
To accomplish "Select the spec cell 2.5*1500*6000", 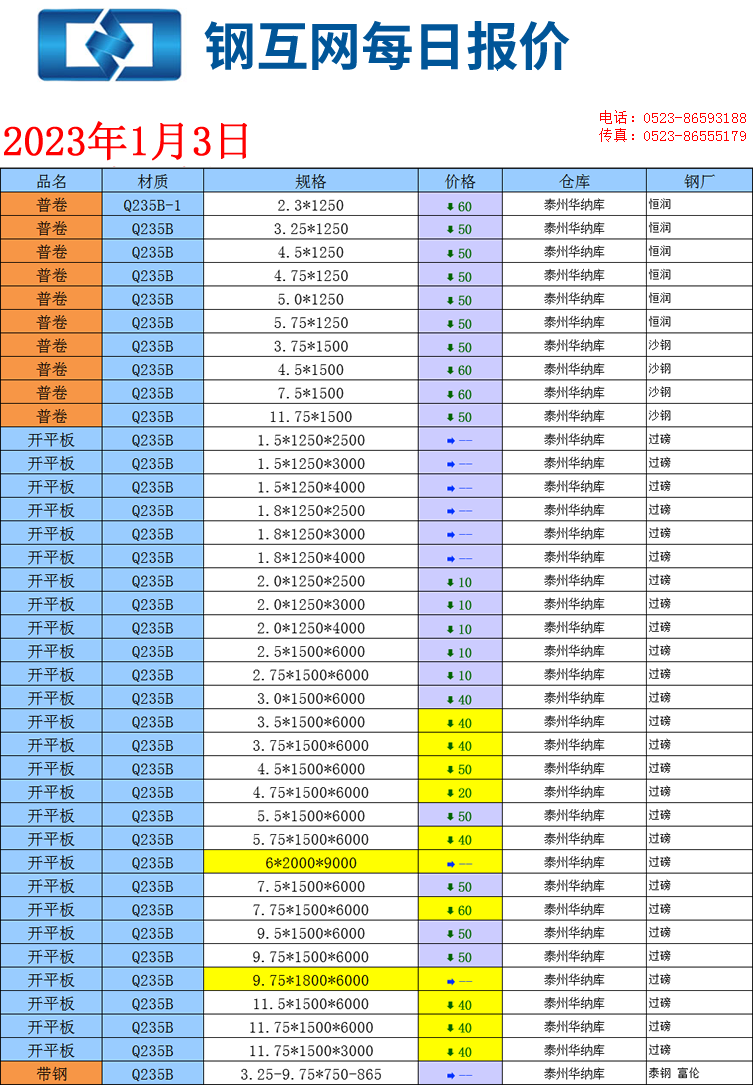I will click(x=311, y=651).
